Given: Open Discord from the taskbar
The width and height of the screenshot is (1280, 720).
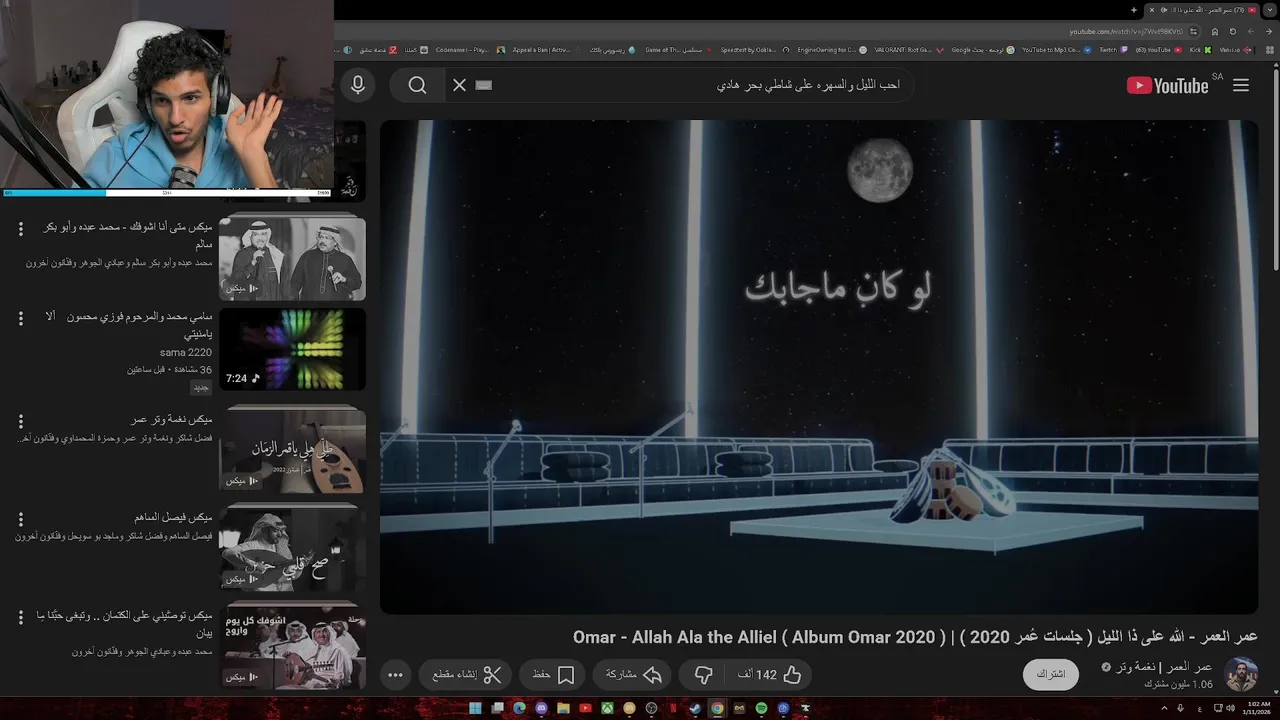Looking at the screenshot, I should [541, 708].
